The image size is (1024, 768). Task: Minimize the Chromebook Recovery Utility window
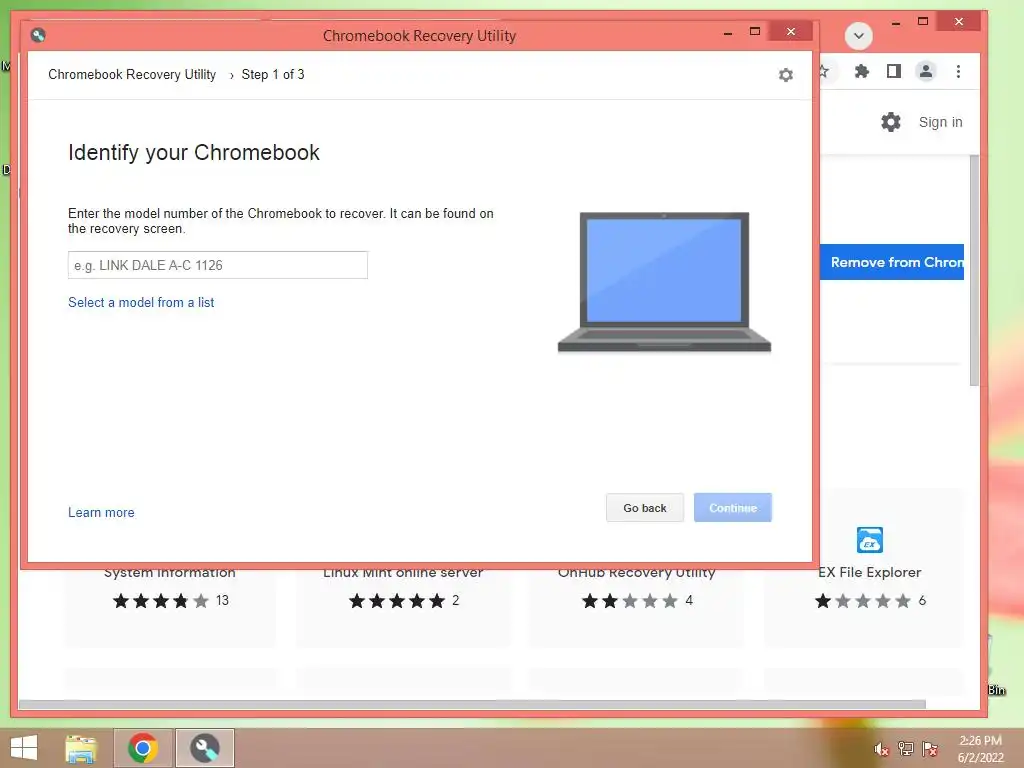pyautogui.click(x=728, y=32)
